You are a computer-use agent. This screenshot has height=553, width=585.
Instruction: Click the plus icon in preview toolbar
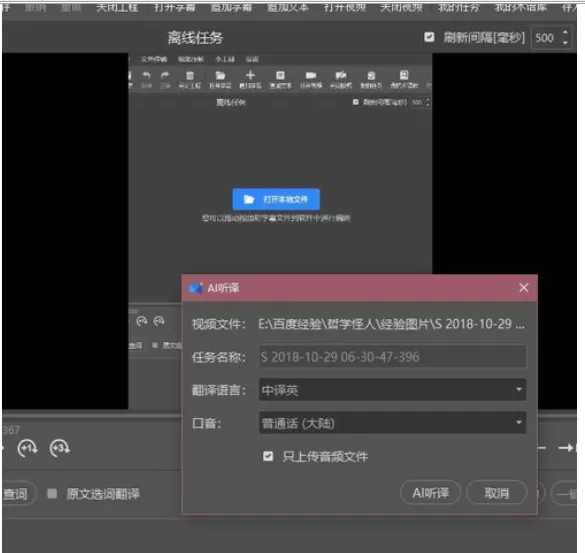pos(250,75)
